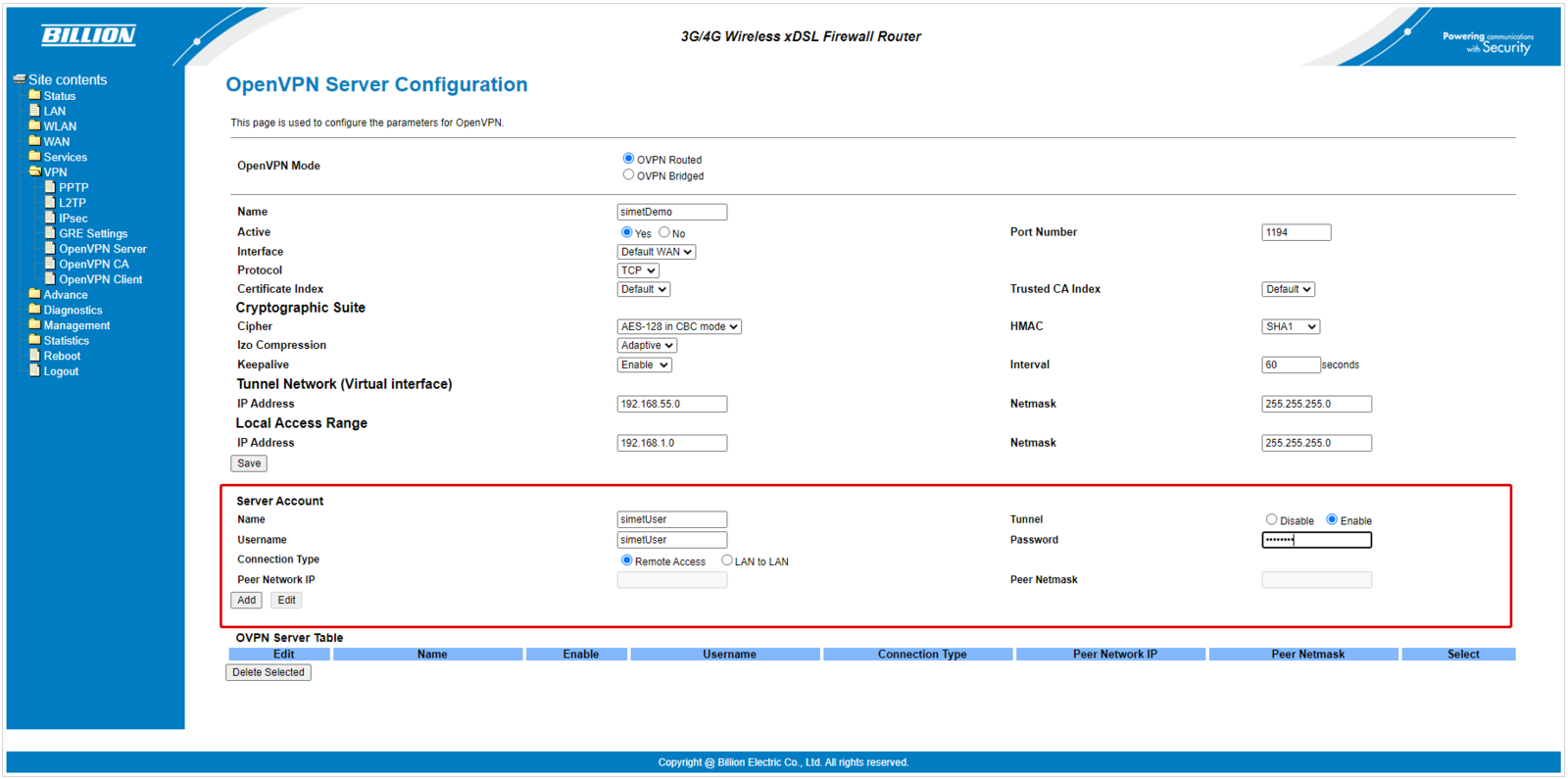Viewport: 1568px width, 779px height.
Task: Disable the Tunnel option
Action: [1271, 519]
